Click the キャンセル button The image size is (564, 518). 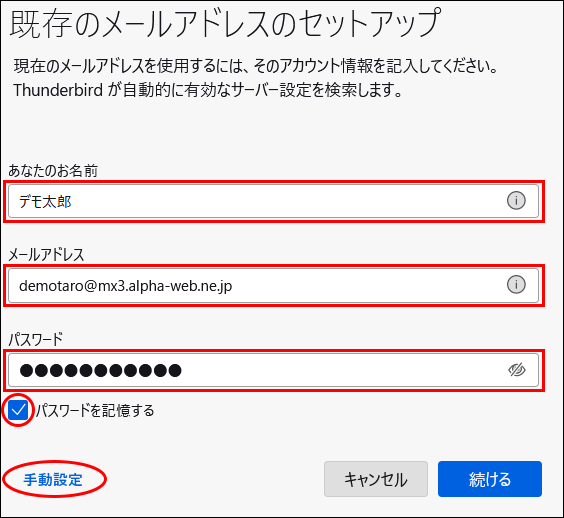376,479
